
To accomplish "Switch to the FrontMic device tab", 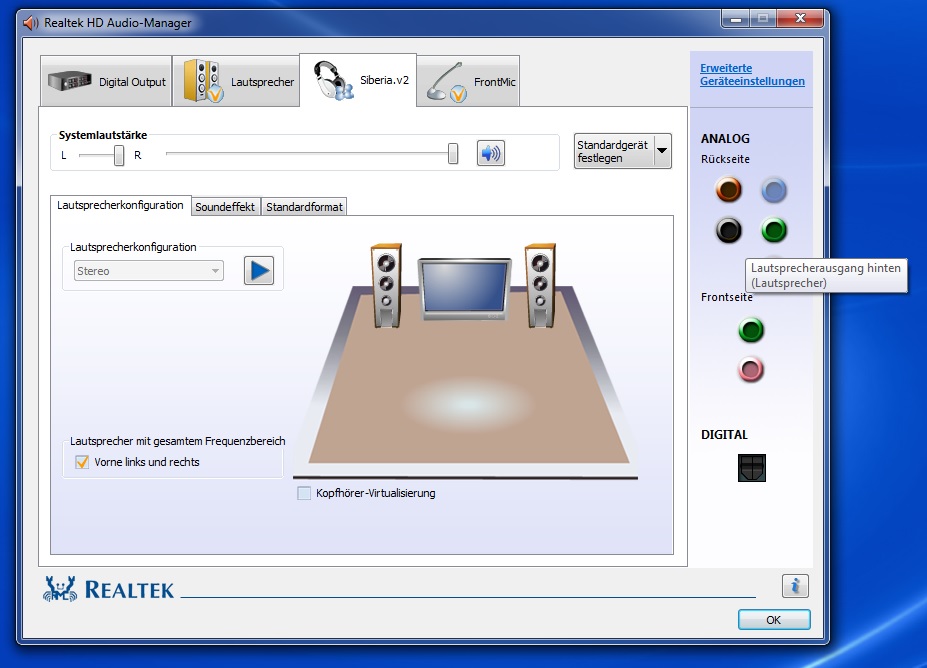I will 468,81.
